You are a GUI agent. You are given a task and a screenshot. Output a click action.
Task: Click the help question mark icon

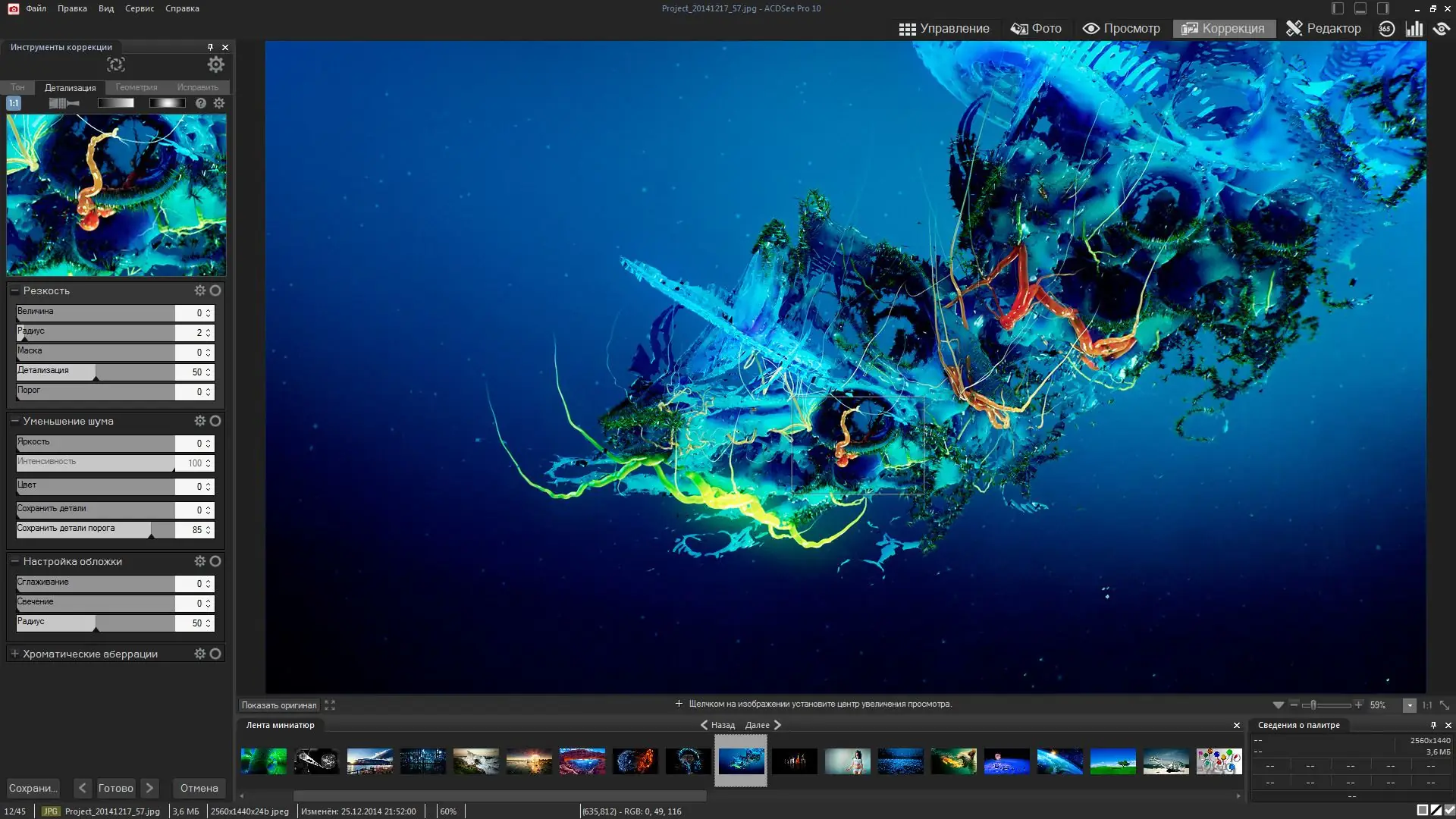(x=201, y=103)
